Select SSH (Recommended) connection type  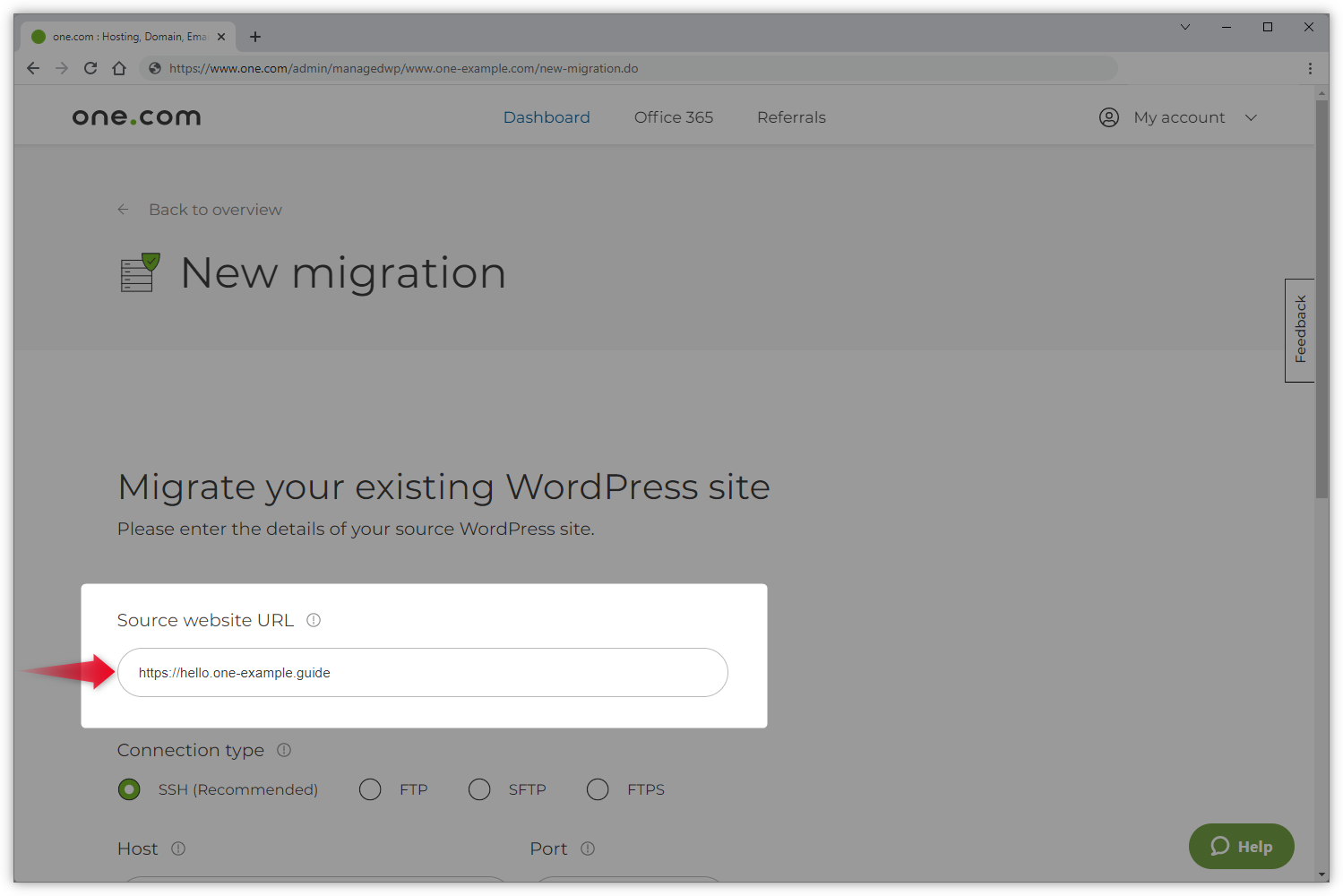click(x=130, y=789)
